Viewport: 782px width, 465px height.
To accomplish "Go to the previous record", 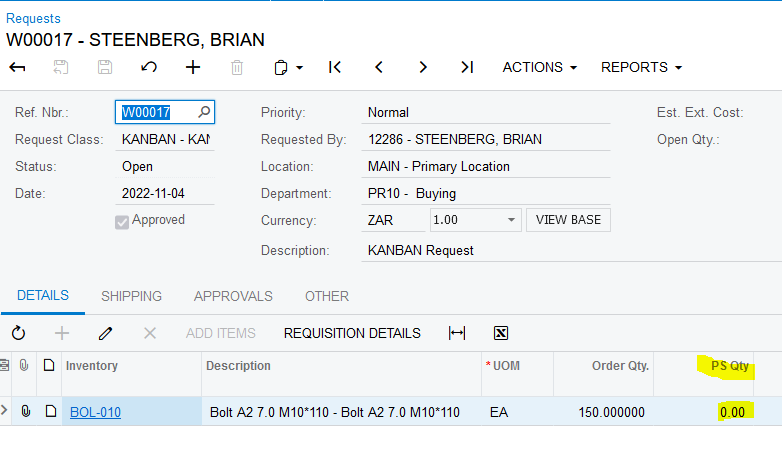I will click(x=379, y=67).
